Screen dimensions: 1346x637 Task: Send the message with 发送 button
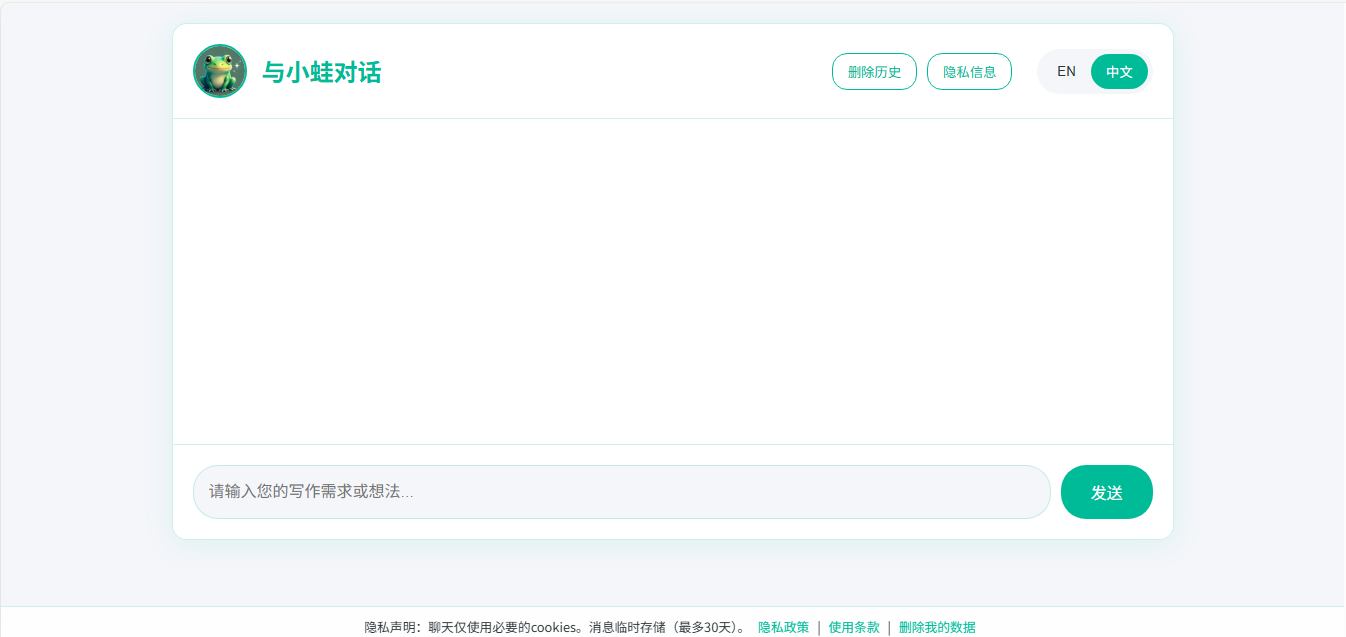point(1106,492)
